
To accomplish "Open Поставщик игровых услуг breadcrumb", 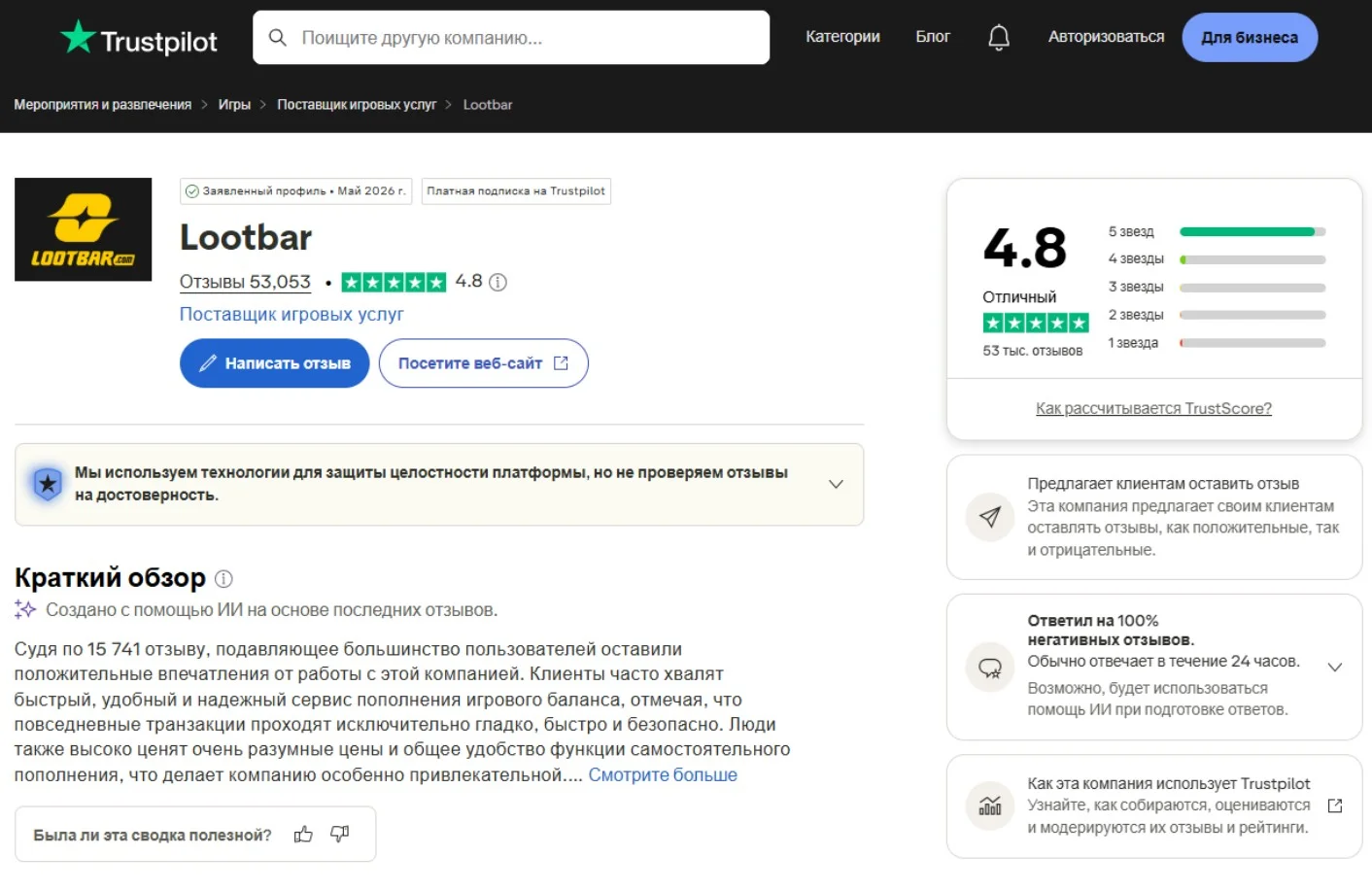I will pyautogui.click(x=357, y=105).
